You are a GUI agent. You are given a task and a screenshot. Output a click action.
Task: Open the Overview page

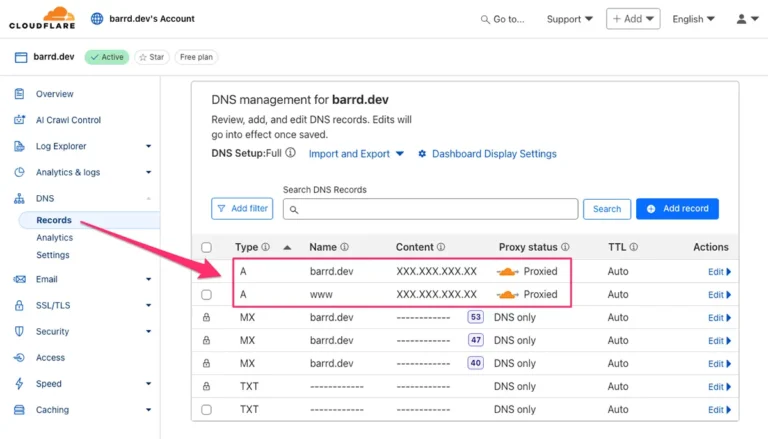coord(54,94)
